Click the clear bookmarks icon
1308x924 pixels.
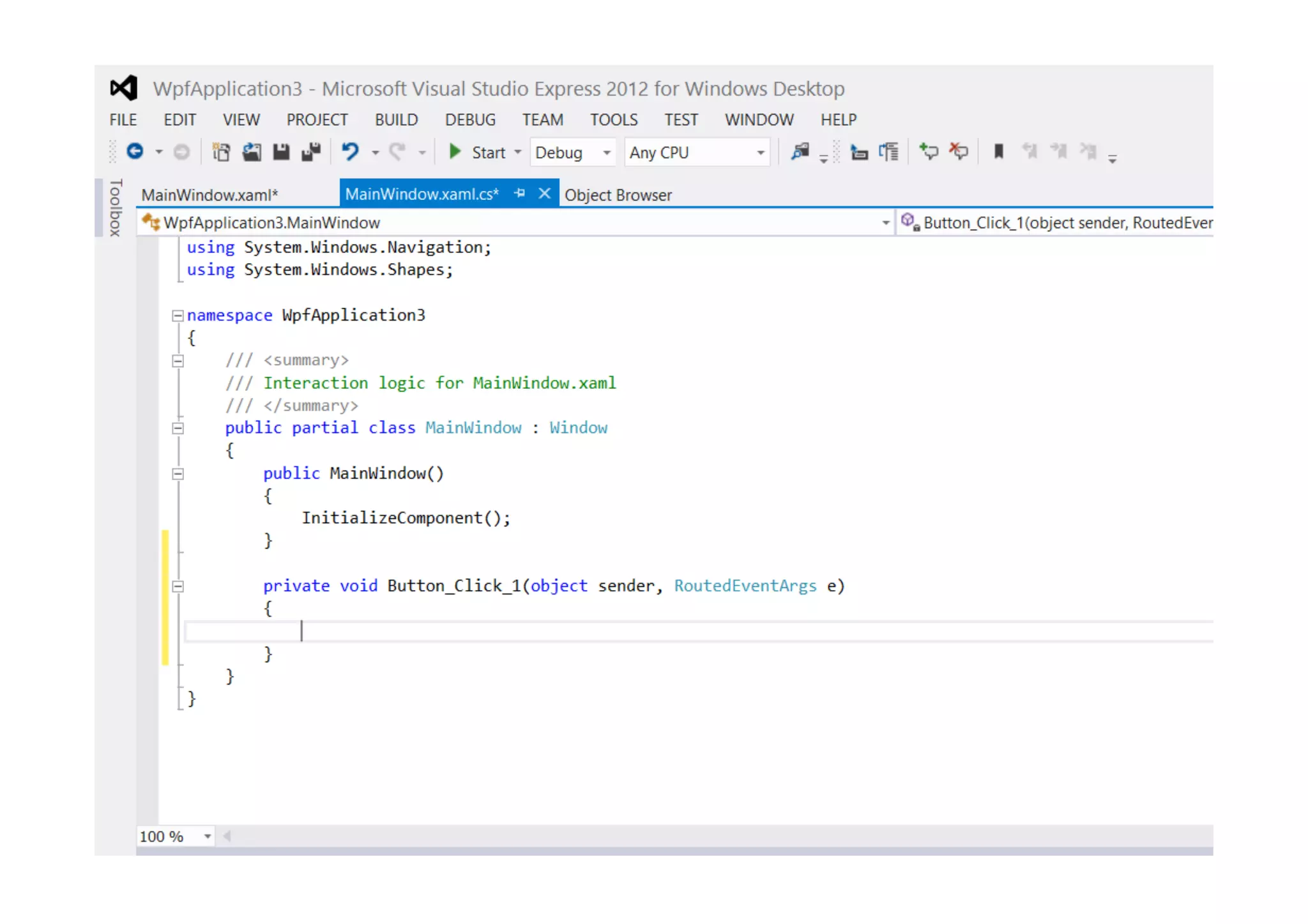1088,152
